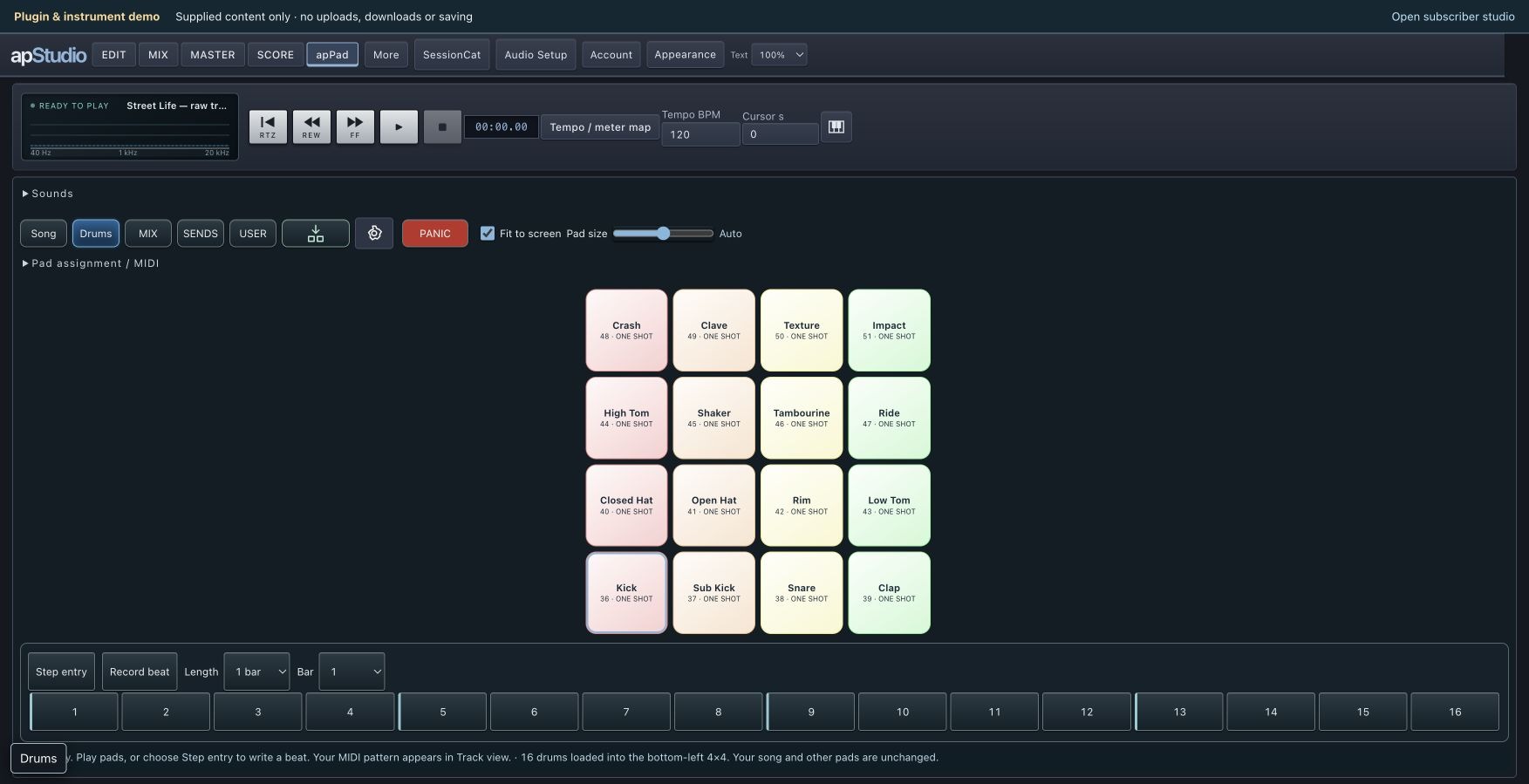Trigger the Kick pad
This screenshot has height=784, width=1529.
pos(626,593)
